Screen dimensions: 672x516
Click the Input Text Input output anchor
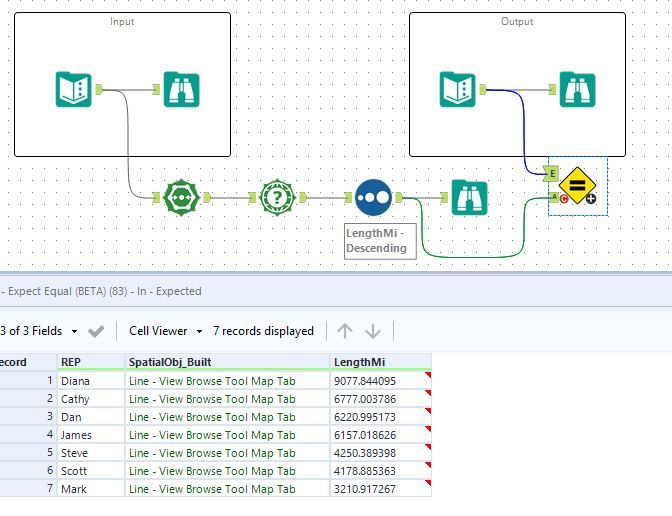click(99, 89)
